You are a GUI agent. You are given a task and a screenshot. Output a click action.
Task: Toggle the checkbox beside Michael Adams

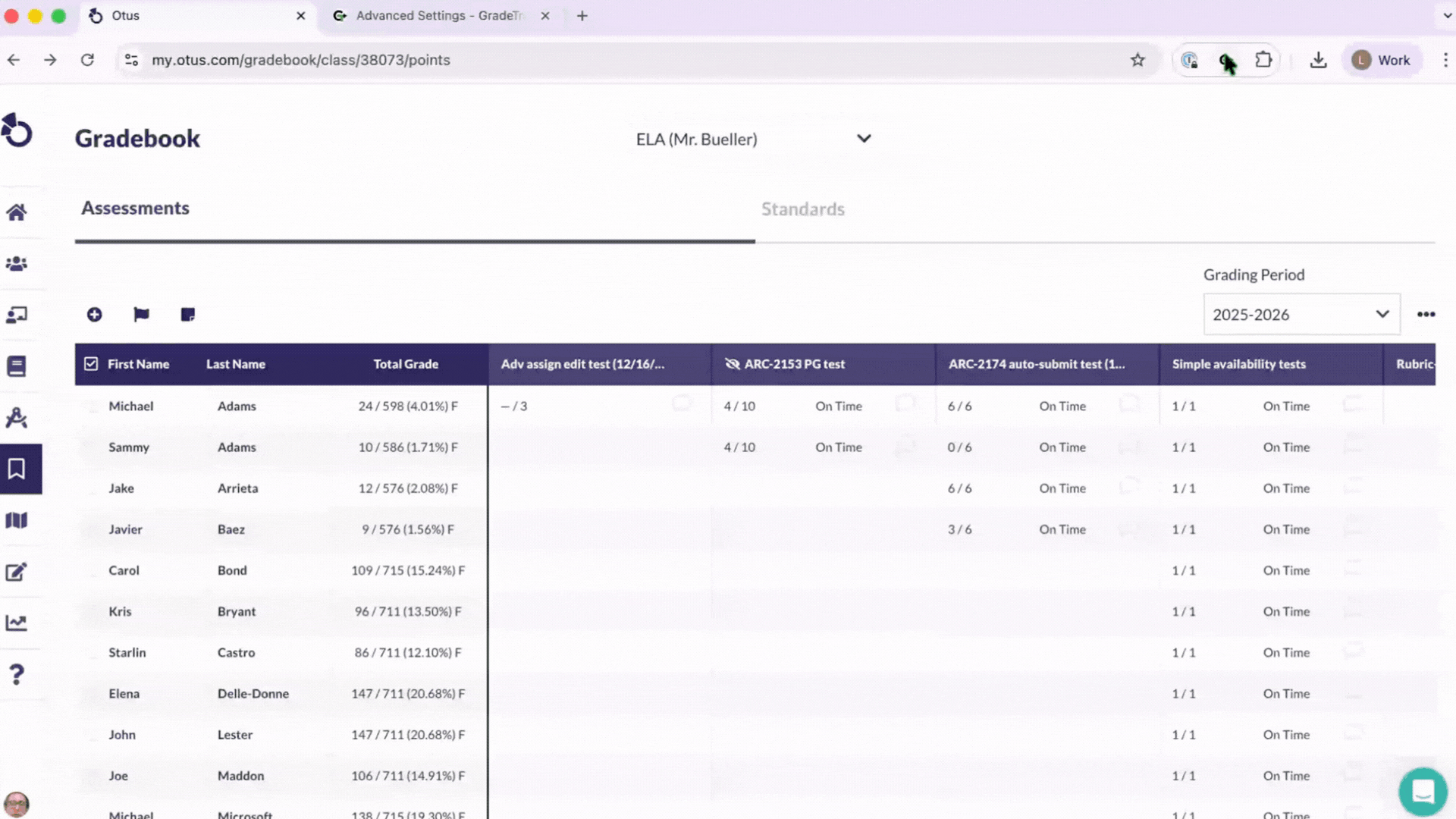(x=93, y=407)
